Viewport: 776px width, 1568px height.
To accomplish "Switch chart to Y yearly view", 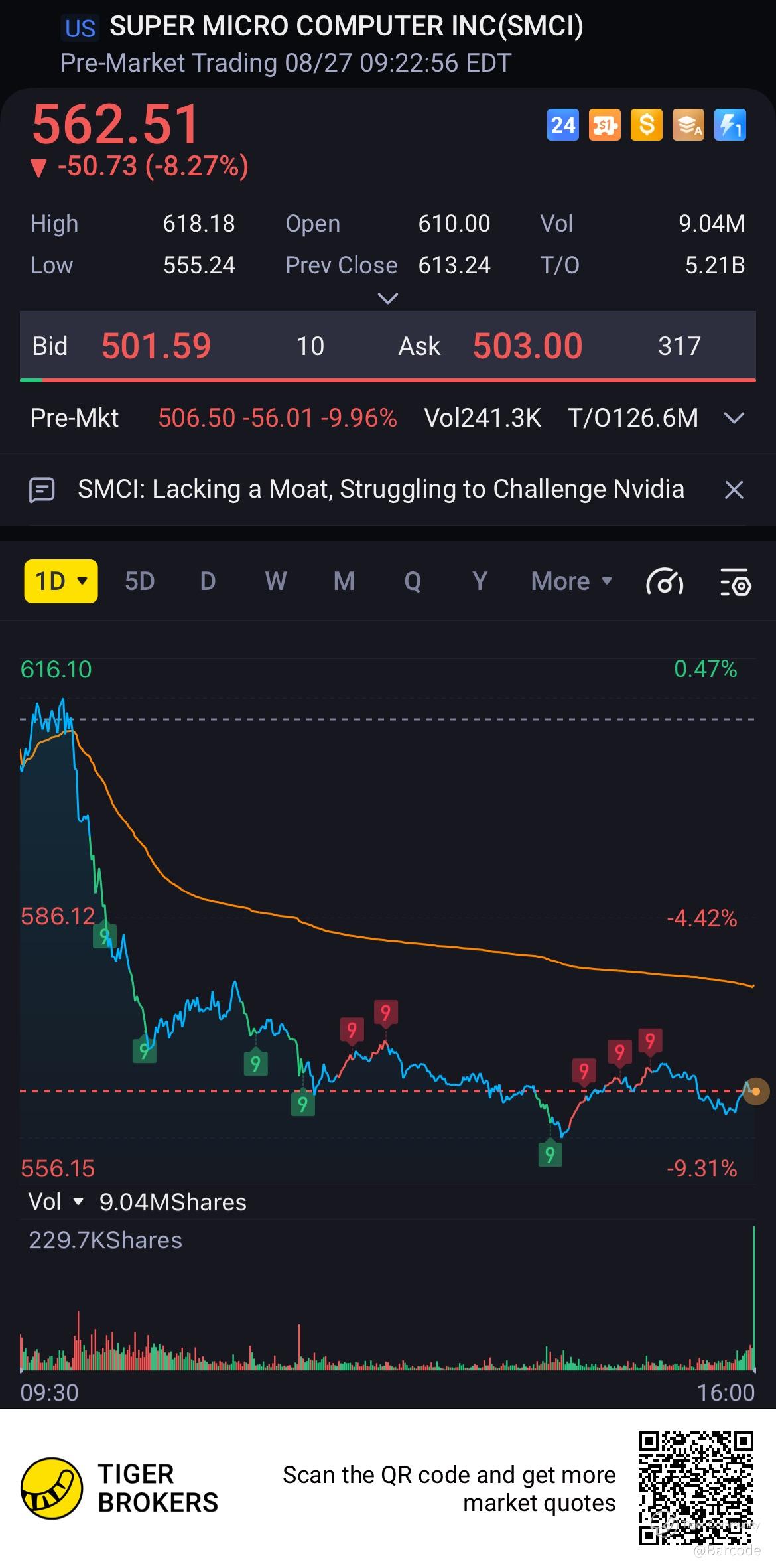I will click(480, 581).
